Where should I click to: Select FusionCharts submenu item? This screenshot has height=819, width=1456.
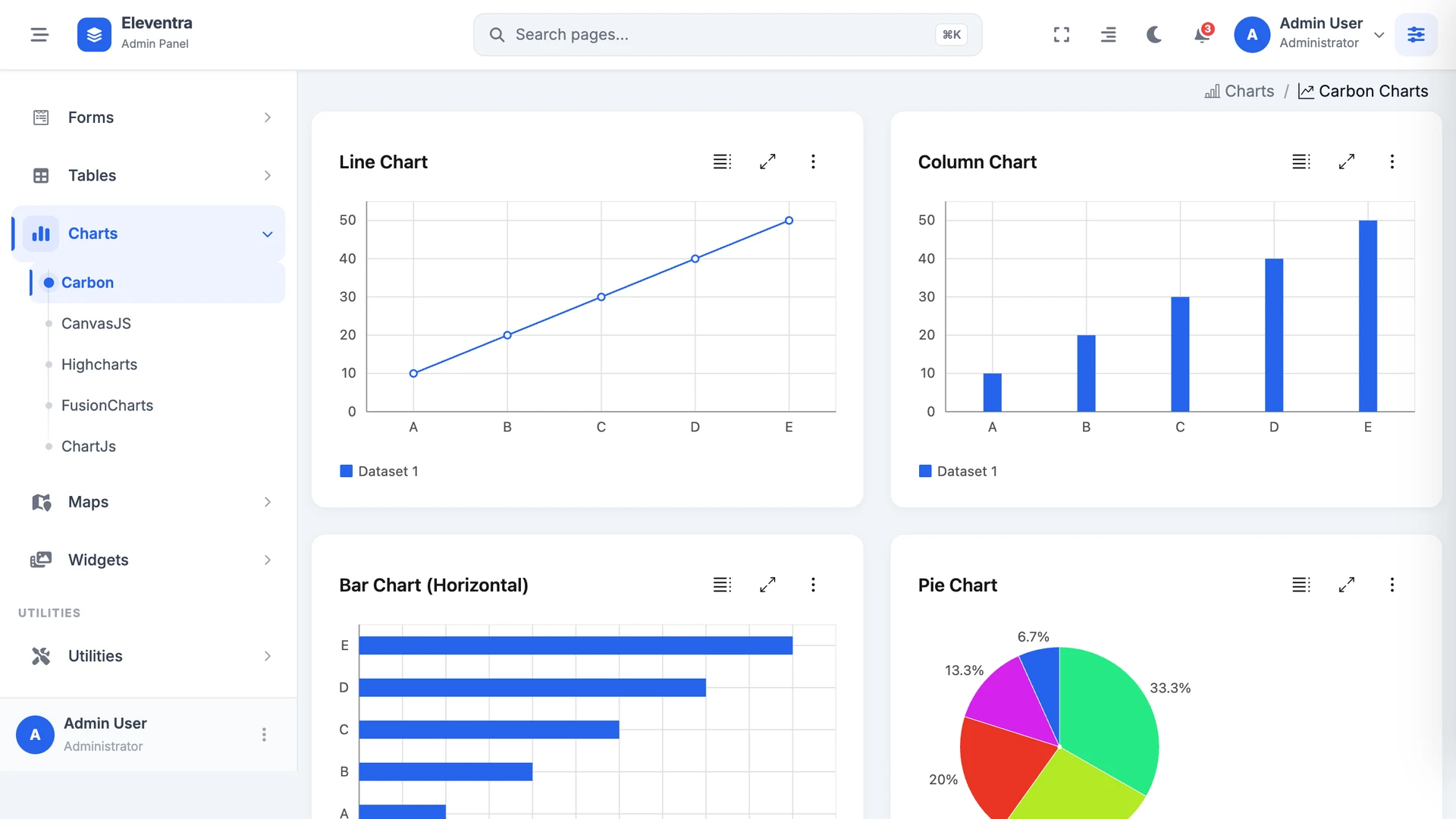click(x=107, y=406)
